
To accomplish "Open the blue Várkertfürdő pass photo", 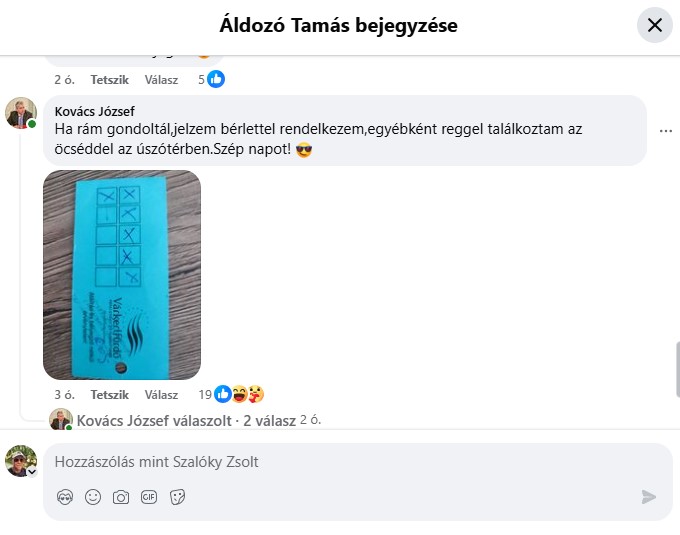I will 122,275.
